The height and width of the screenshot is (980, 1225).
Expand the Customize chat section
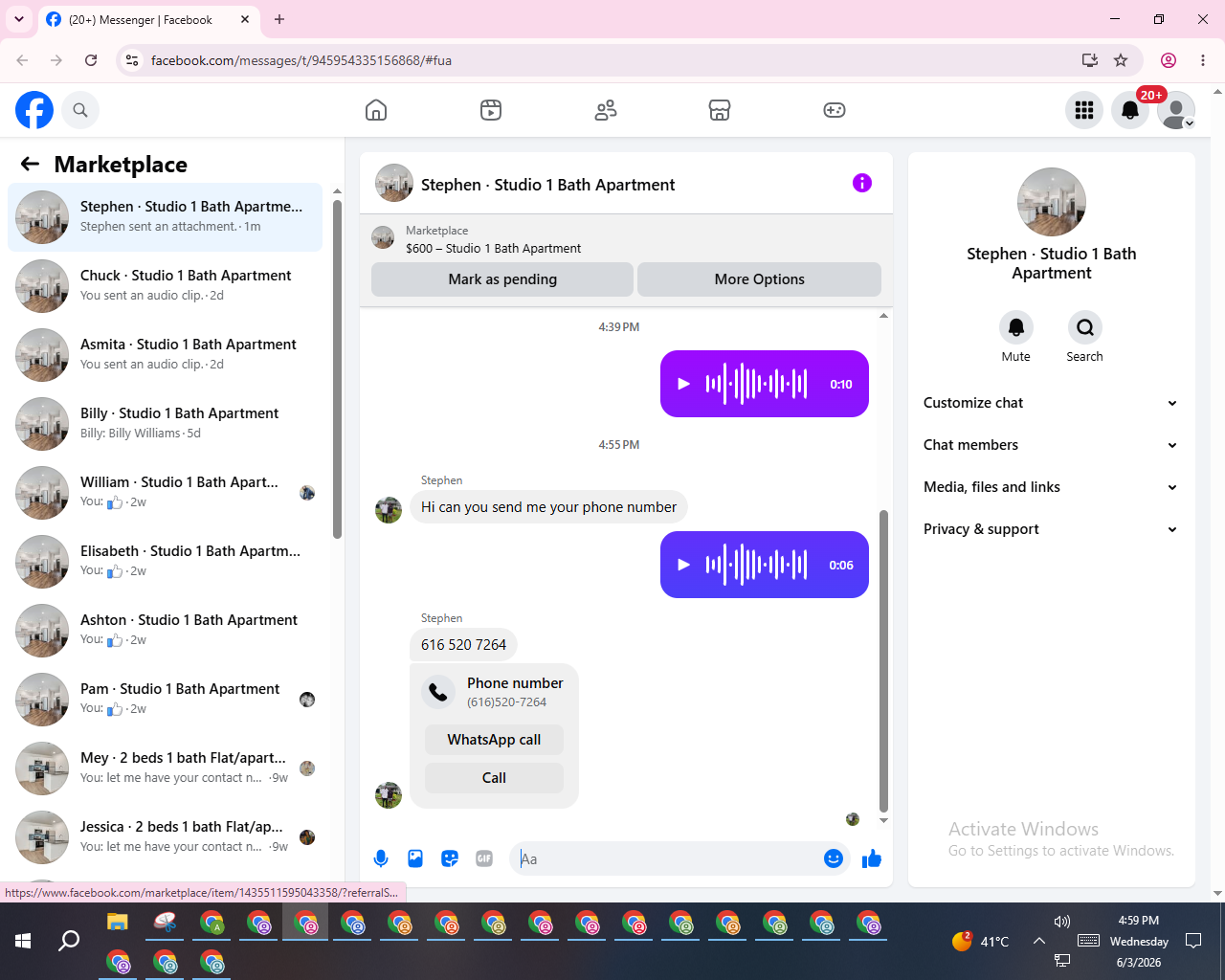tap(1051, 403)
